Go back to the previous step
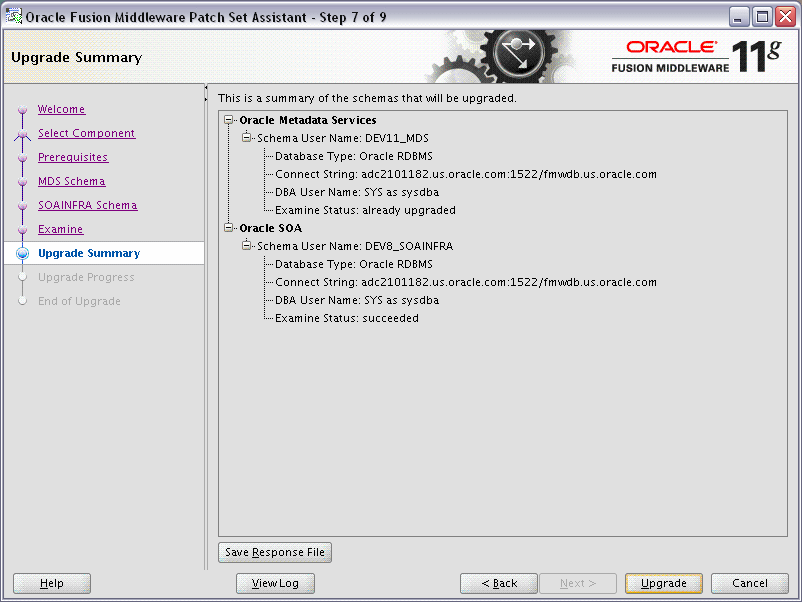Screen dimensions: 802x602 click(499, 583)
